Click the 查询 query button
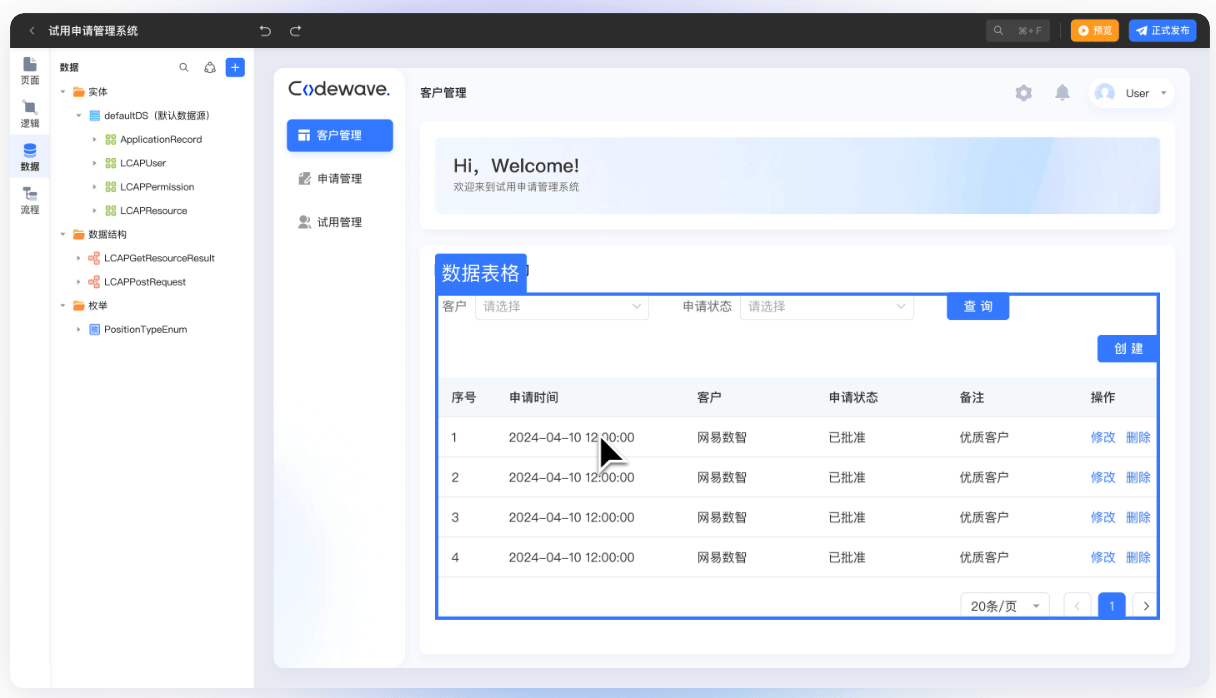Viewport: 1216px width, 698px height. coord(978,307)
